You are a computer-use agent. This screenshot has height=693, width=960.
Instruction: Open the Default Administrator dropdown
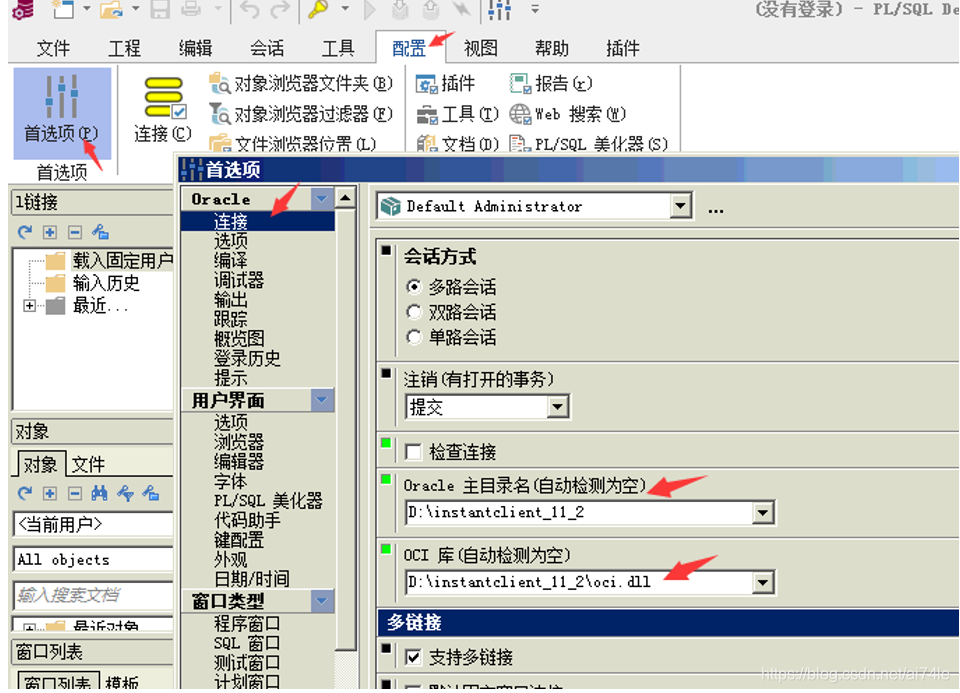(x=680, y=206)
